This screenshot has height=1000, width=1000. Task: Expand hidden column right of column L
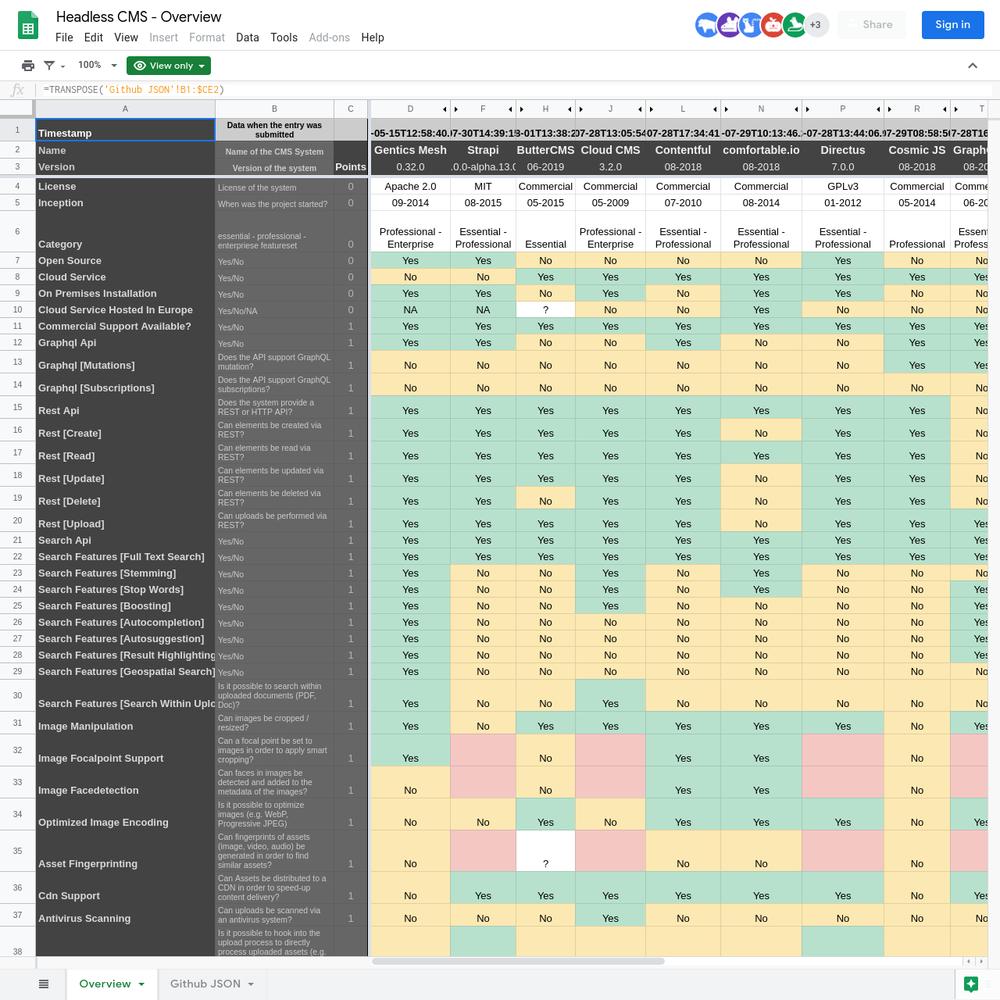pos(715,109)
